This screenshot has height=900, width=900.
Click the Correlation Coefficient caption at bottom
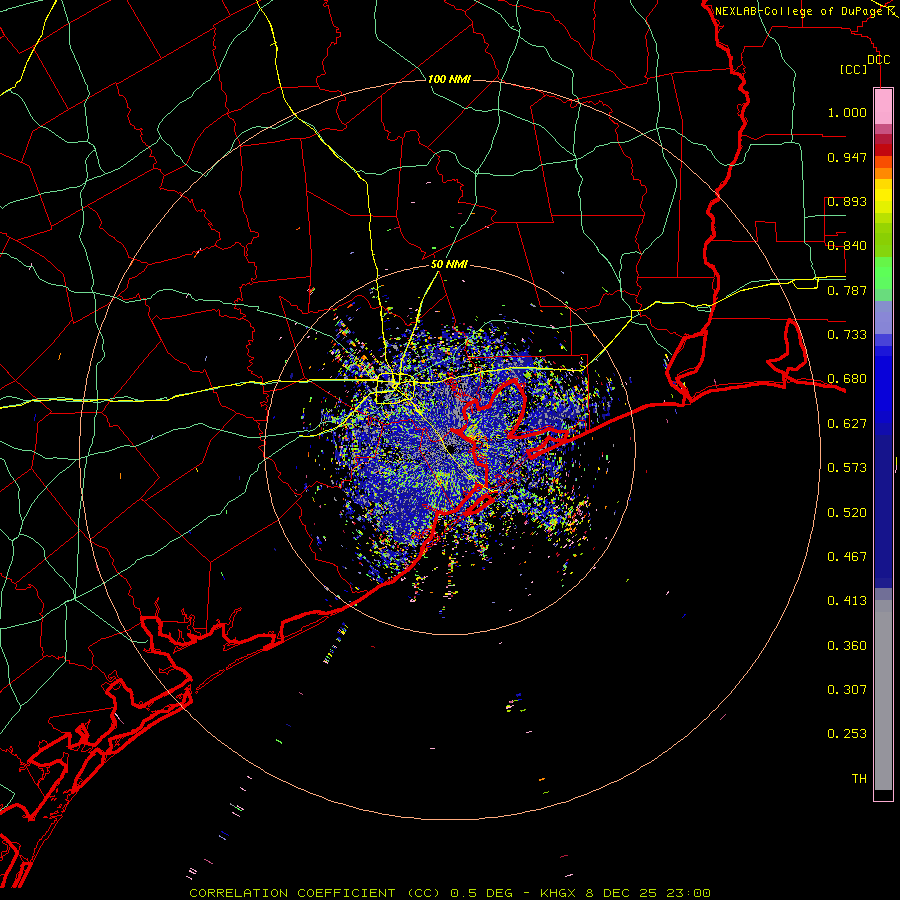tap(450, 893)
